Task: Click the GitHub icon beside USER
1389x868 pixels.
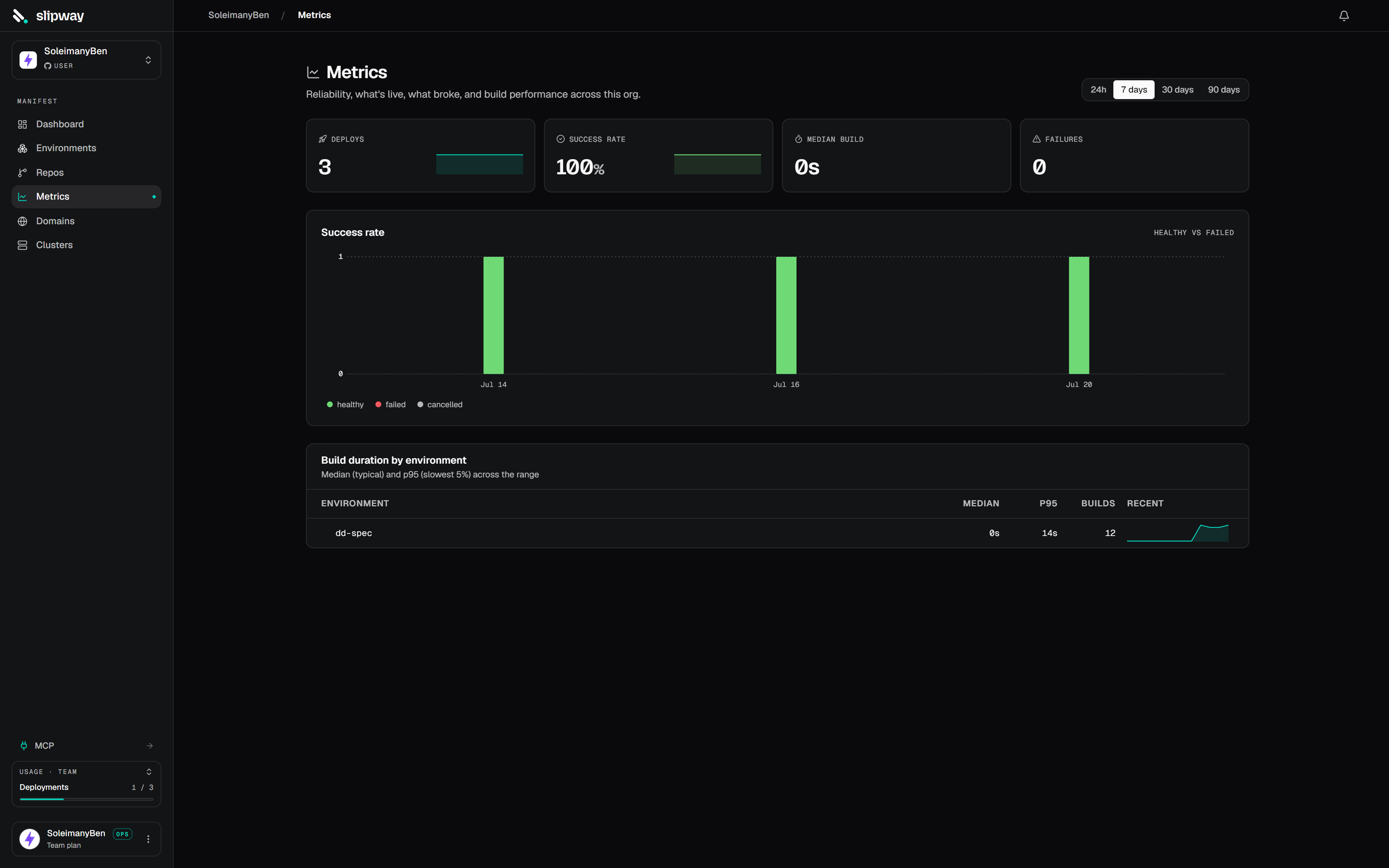Action: pos(48,66)
